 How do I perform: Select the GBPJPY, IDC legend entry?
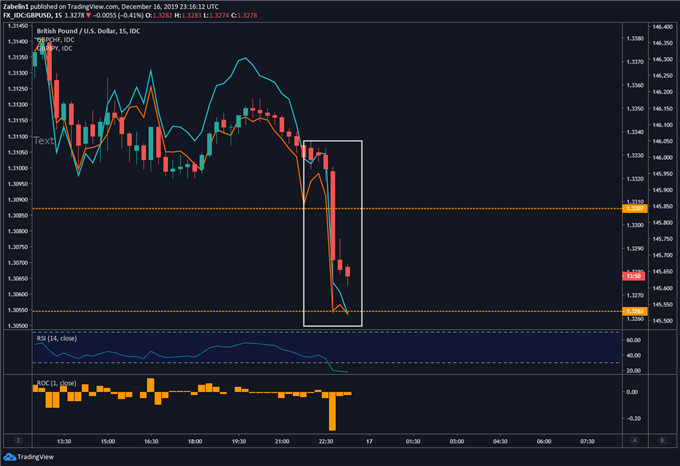(55, 48)
